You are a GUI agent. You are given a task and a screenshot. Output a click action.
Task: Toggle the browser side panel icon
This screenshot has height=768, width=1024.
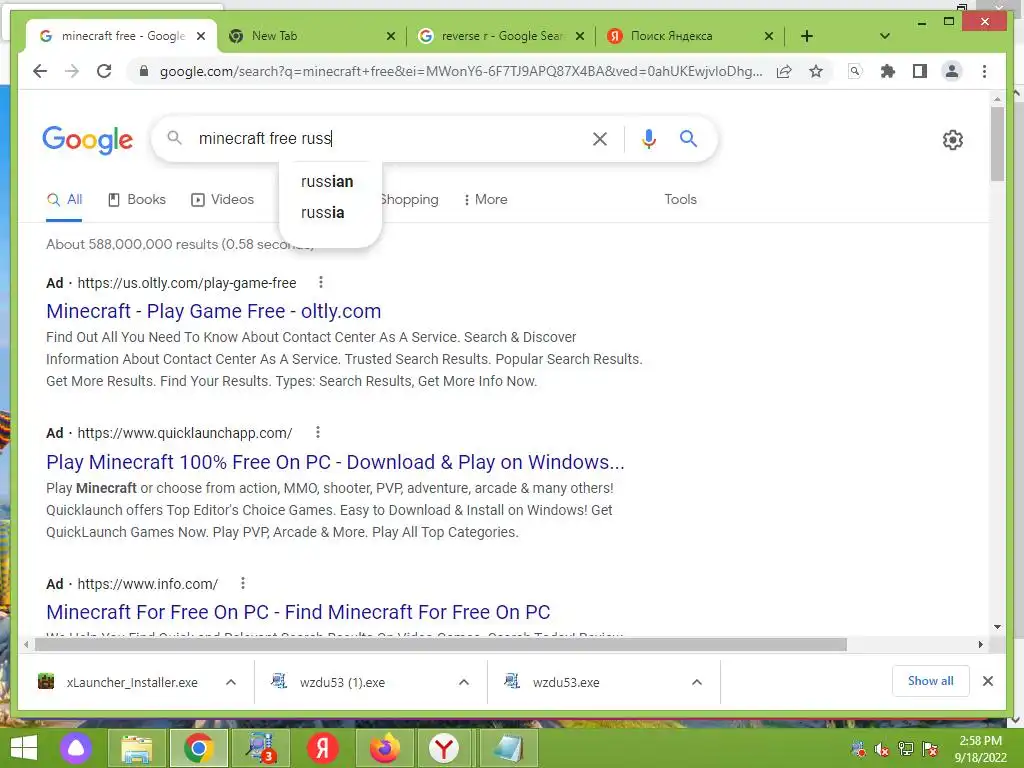(x=920, y=71)
